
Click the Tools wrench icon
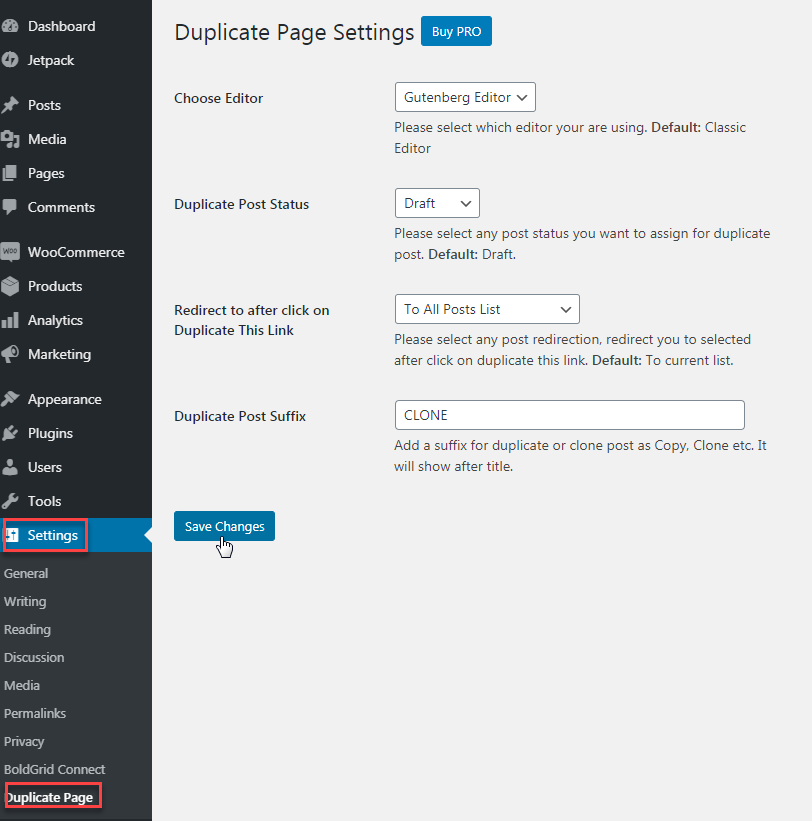(x=10, y=501)
